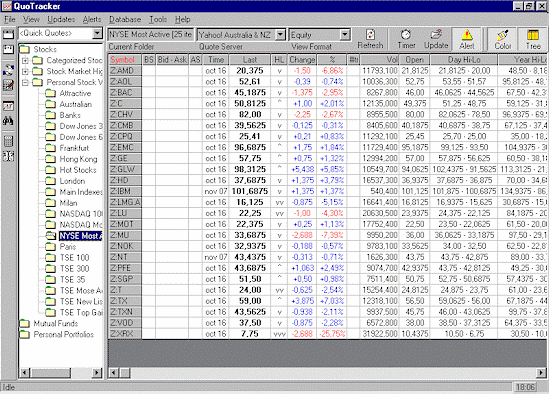This screenshot has height=394, width=550.
Task: Click the Personal Portfolios folder icon
Action: pos(25,334)
